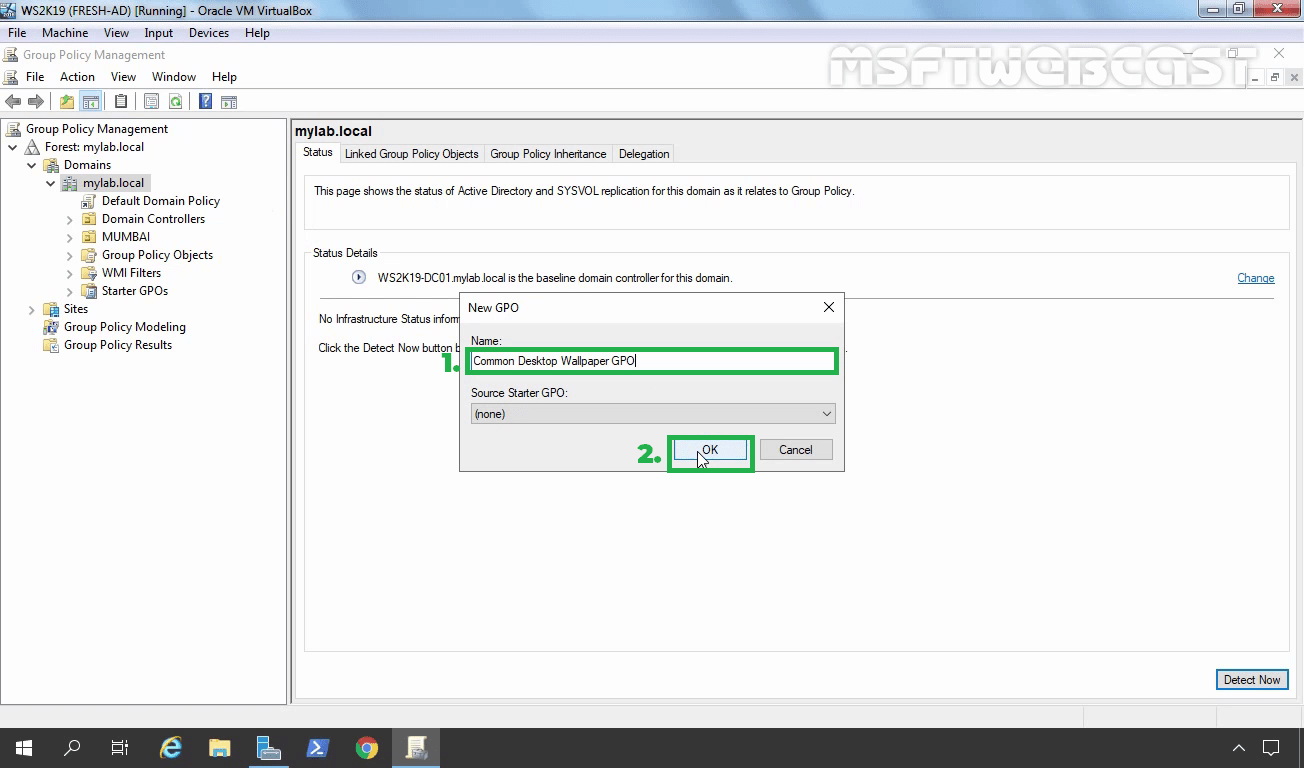Image resolution: width=1304 pixels, height=768 pixels.
Task: Launch Google Chrome from the taskbar
Action: point(366,747)
